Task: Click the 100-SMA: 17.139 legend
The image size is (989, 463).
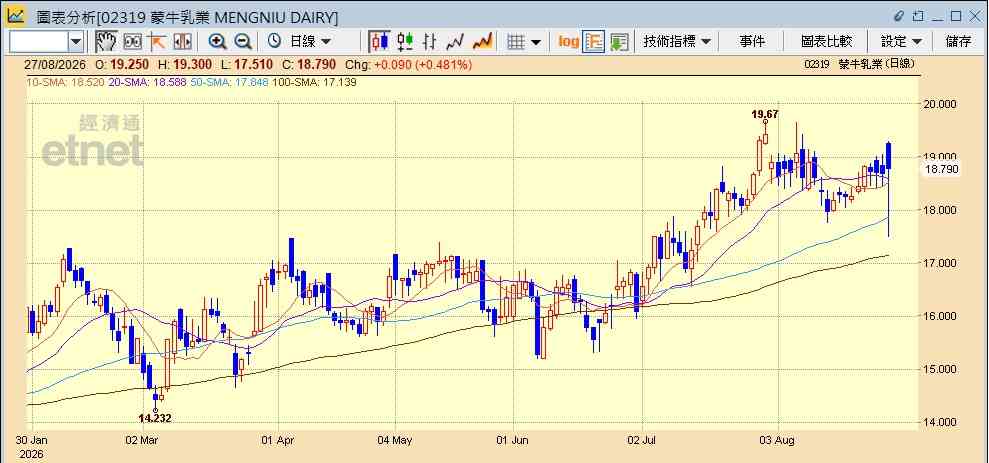Action: 313,82
